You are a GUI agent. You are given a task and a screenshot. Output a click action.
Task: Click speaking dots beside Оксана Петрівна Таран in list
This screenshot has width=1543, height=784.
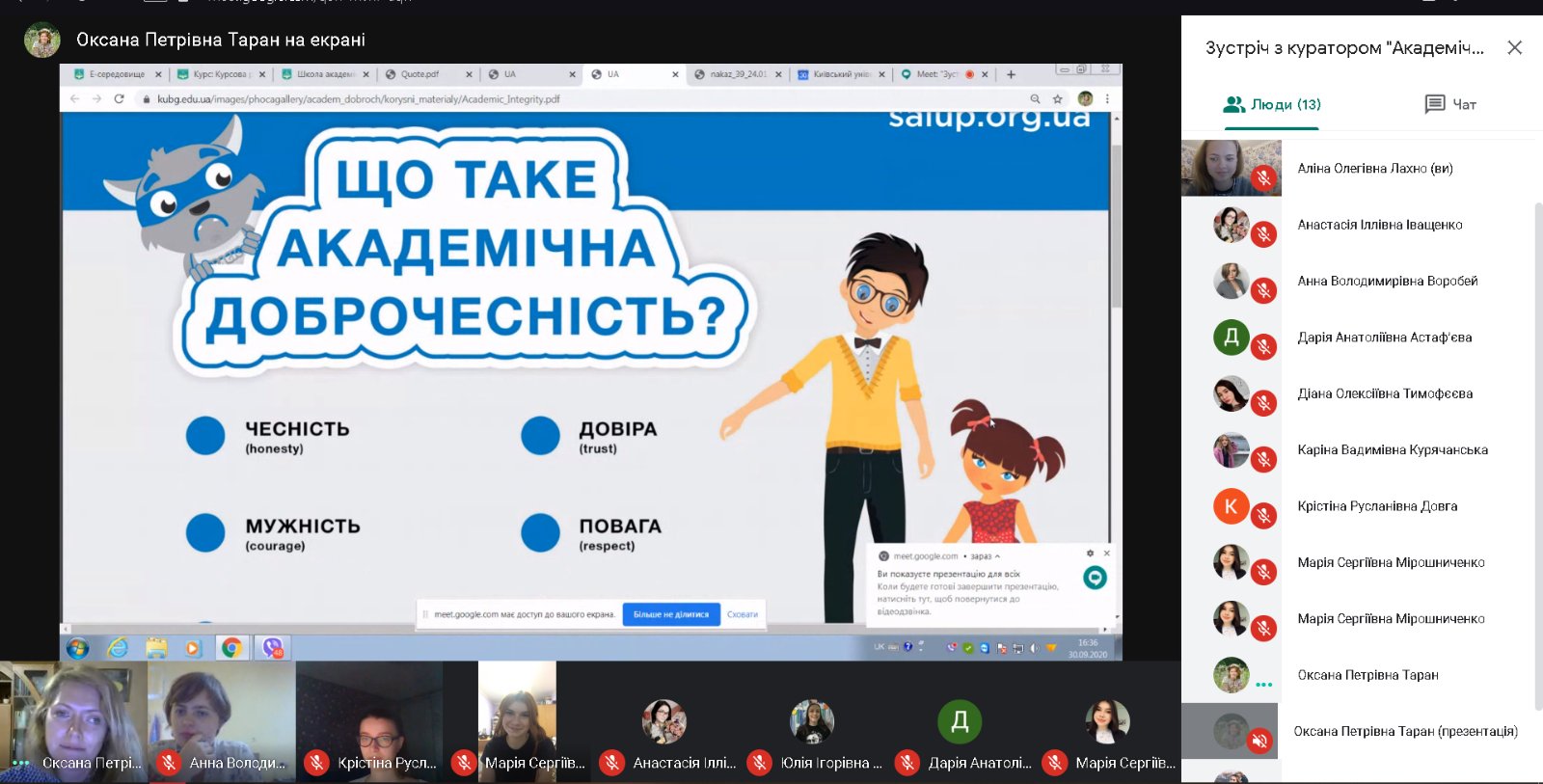pyautogui.click(x=1263, y=685)
